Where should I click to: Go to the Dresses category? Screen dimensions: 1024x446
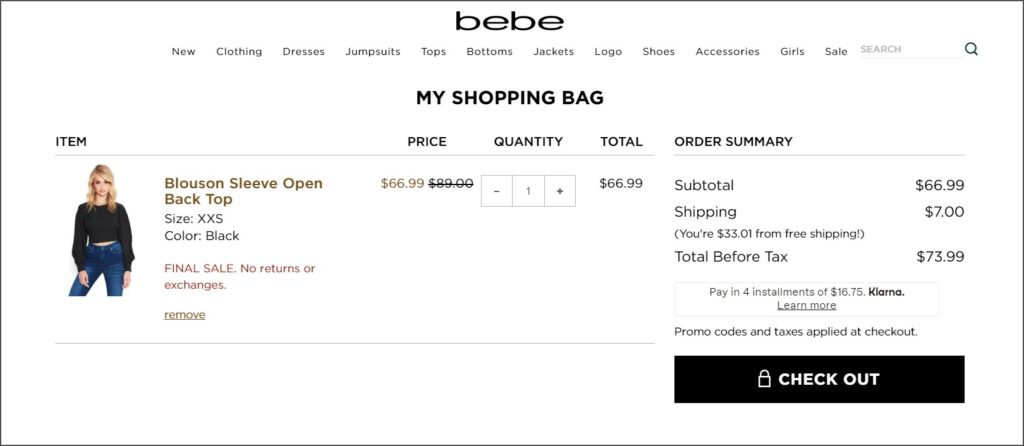[x=304, y=52]
